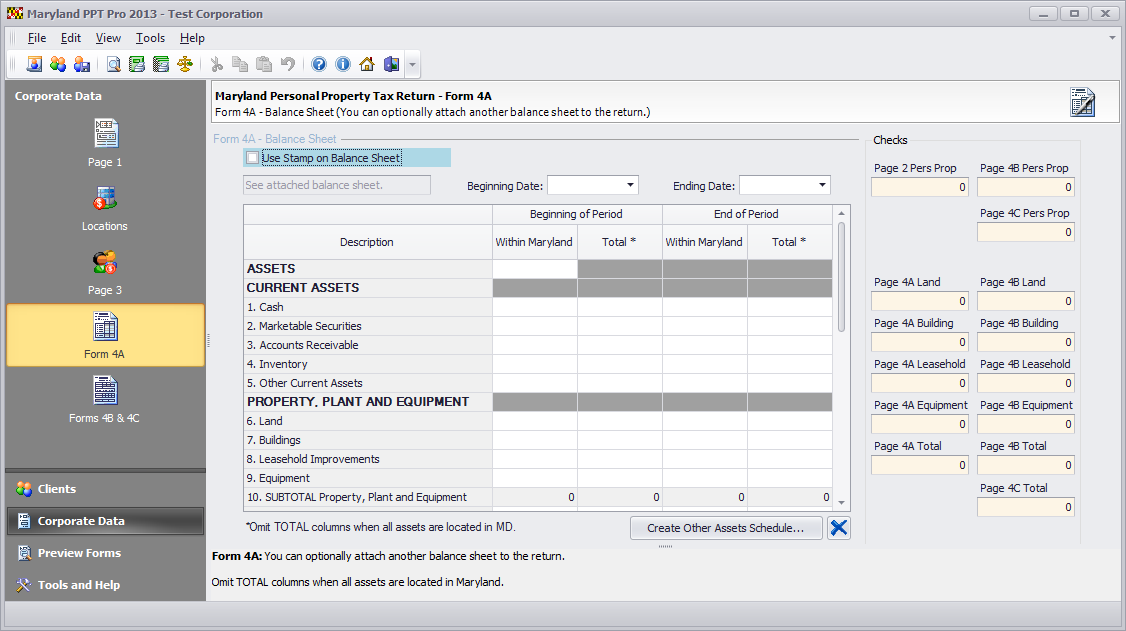Viewport: 1126px width, 631px height.
Task: Click the print preview magnifier icon
Action: (x=114, y=64)
